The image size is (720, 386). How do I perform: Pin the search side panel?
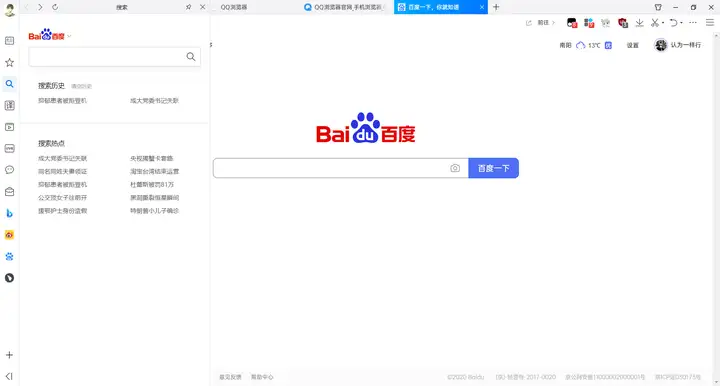(188, 7)
